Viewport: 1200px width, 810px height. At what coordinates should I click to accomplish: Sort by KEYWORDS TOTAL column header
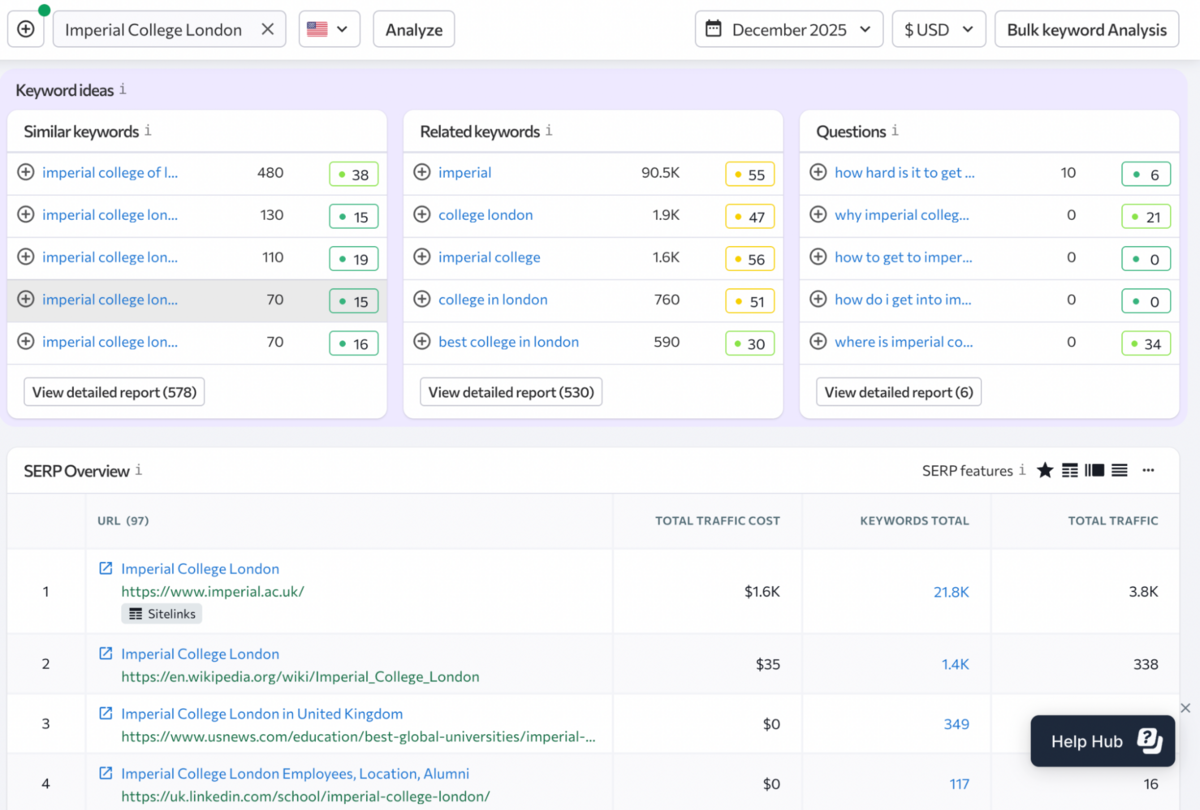[914, 520]
